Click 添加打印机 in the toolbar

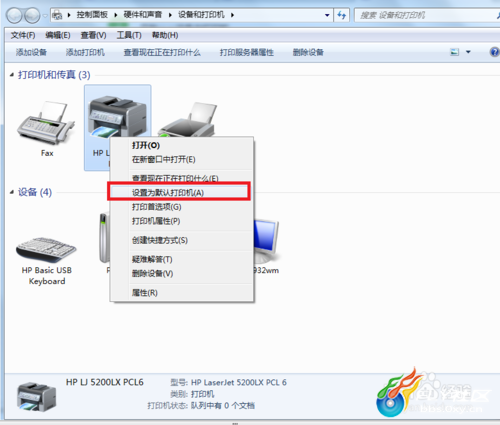[85, 52]
